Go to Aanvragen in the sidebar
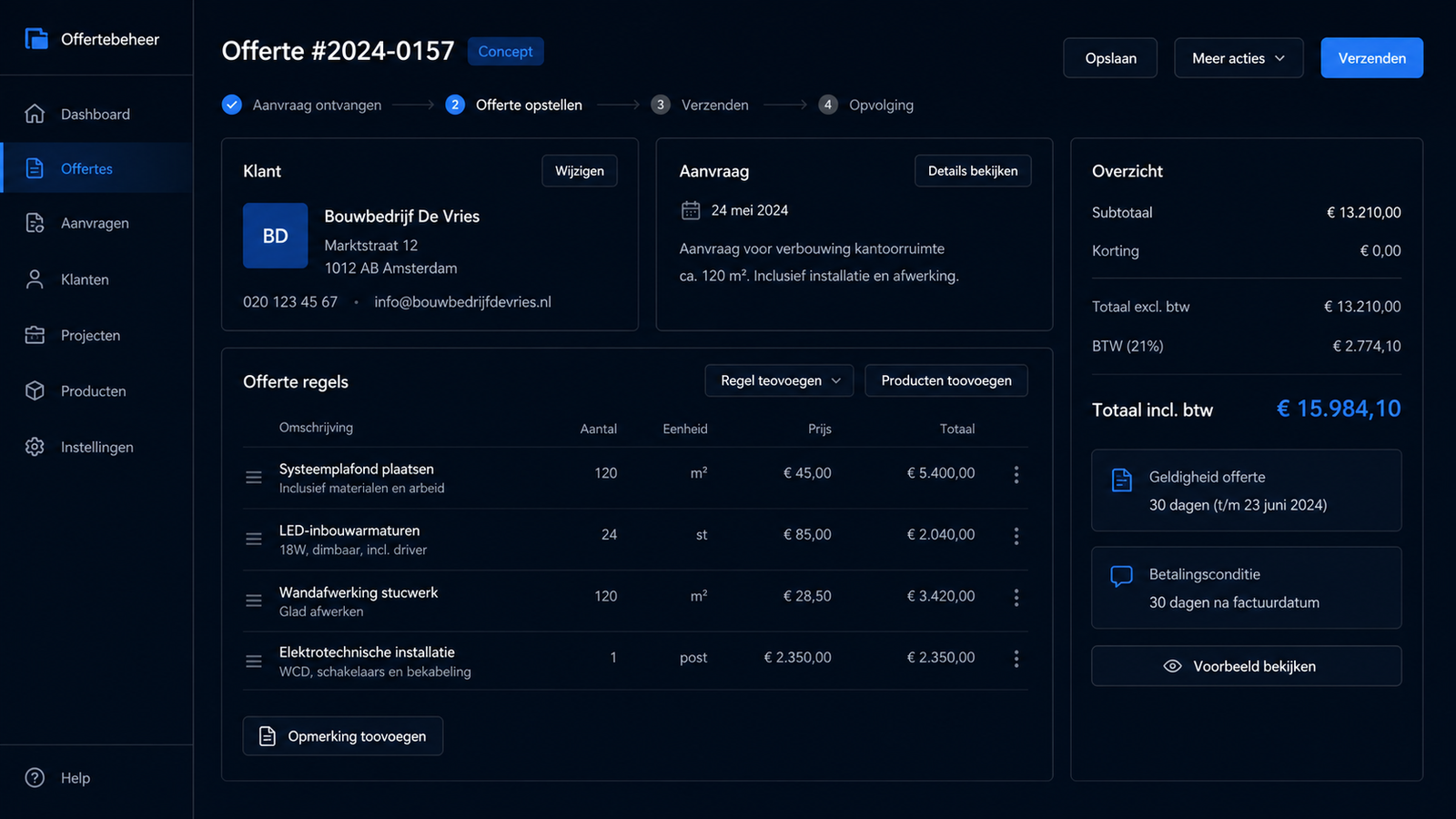This screenshot has width=1456, height=819. tap(96, 224)
